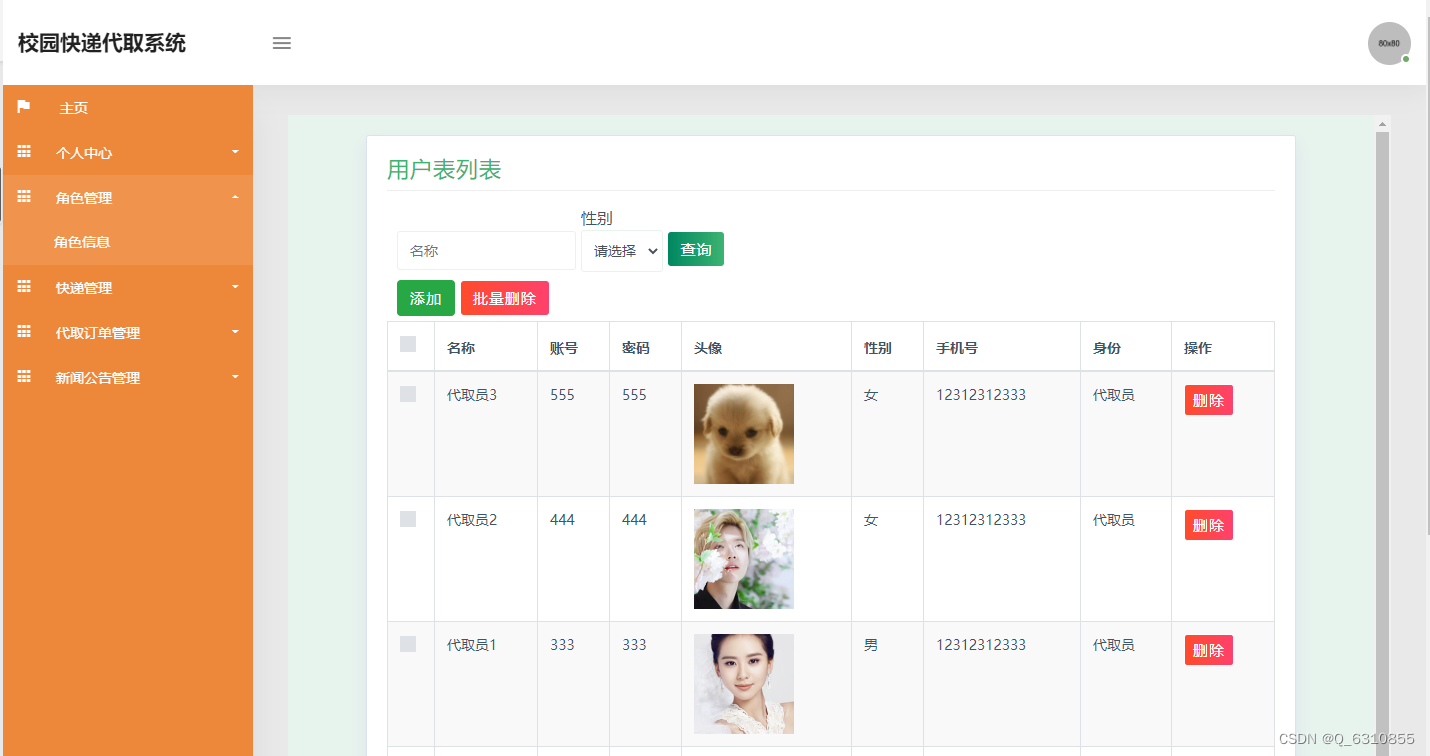
Task: Click the 头像 column header
Action: tap(708, 348)
